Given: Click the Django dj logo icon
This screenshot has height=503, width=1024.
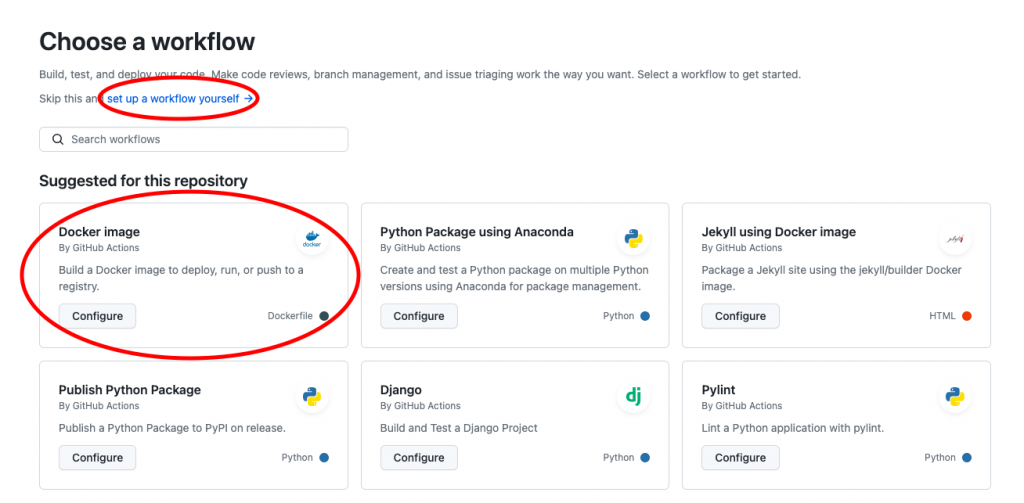Looking at the screenshot, I should click(x=633, y=397).
